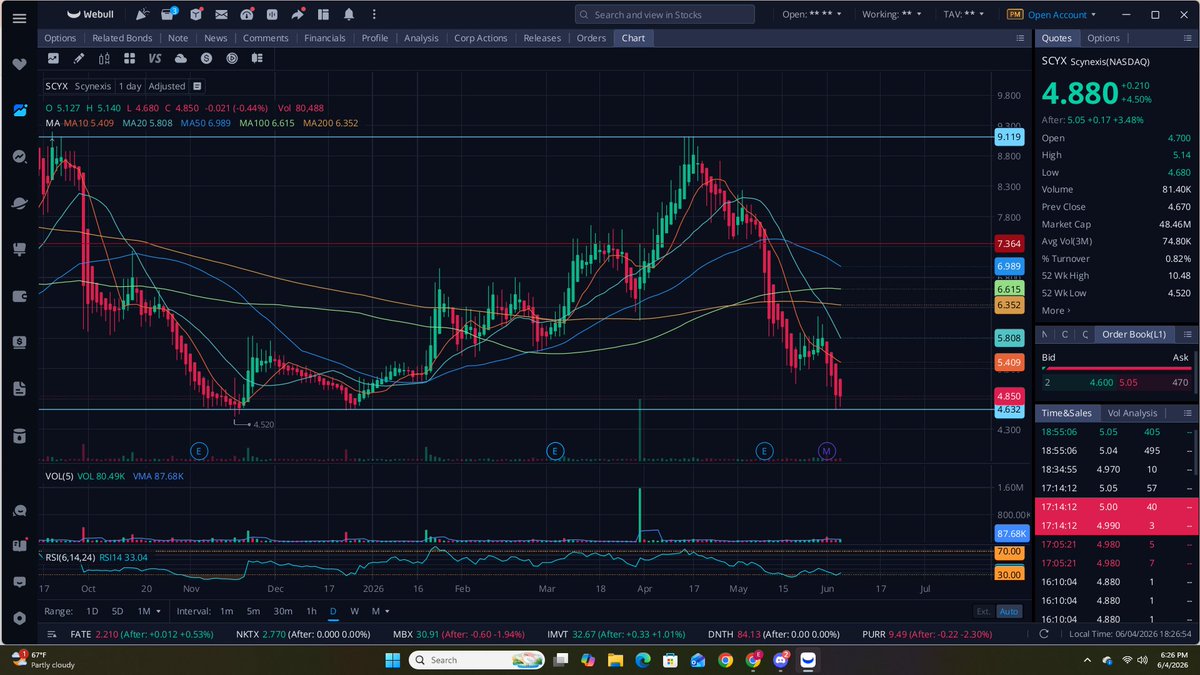Select the 30m interval
1200x675 pixels.
click(283, 611)
